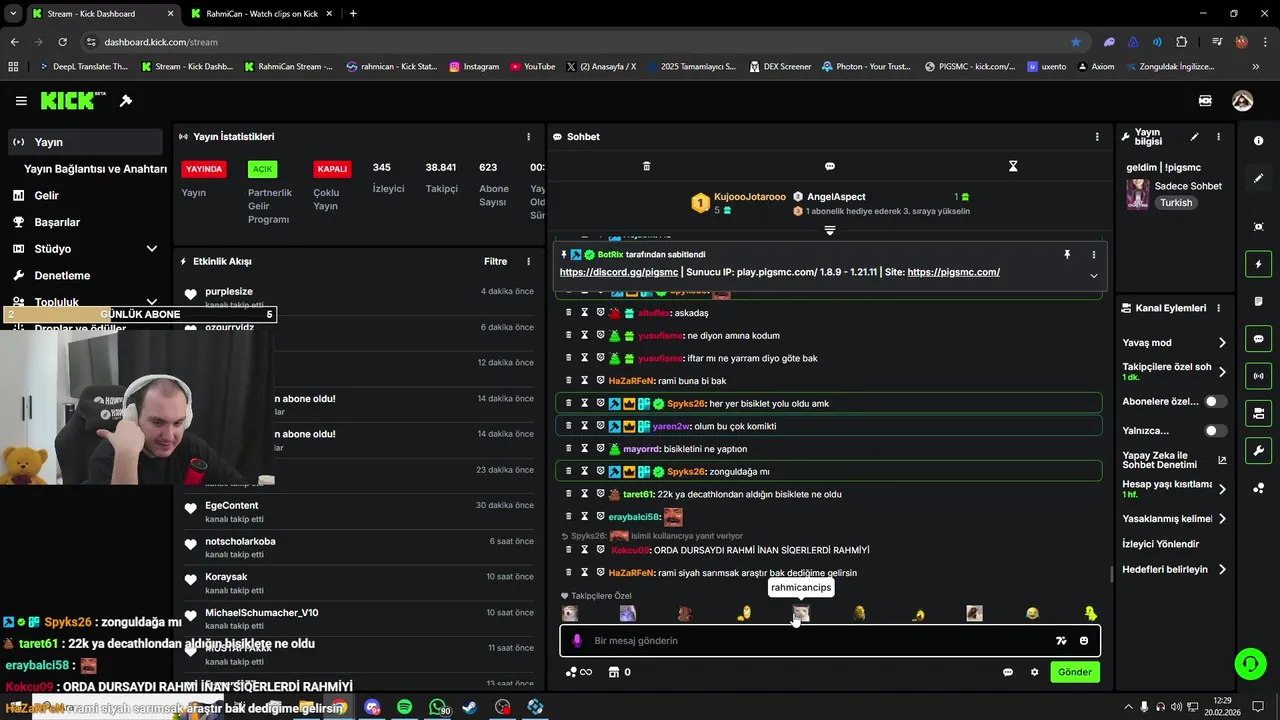Open the YouTube bookmark
The image size is (1280, 720).
click(533, 67)
